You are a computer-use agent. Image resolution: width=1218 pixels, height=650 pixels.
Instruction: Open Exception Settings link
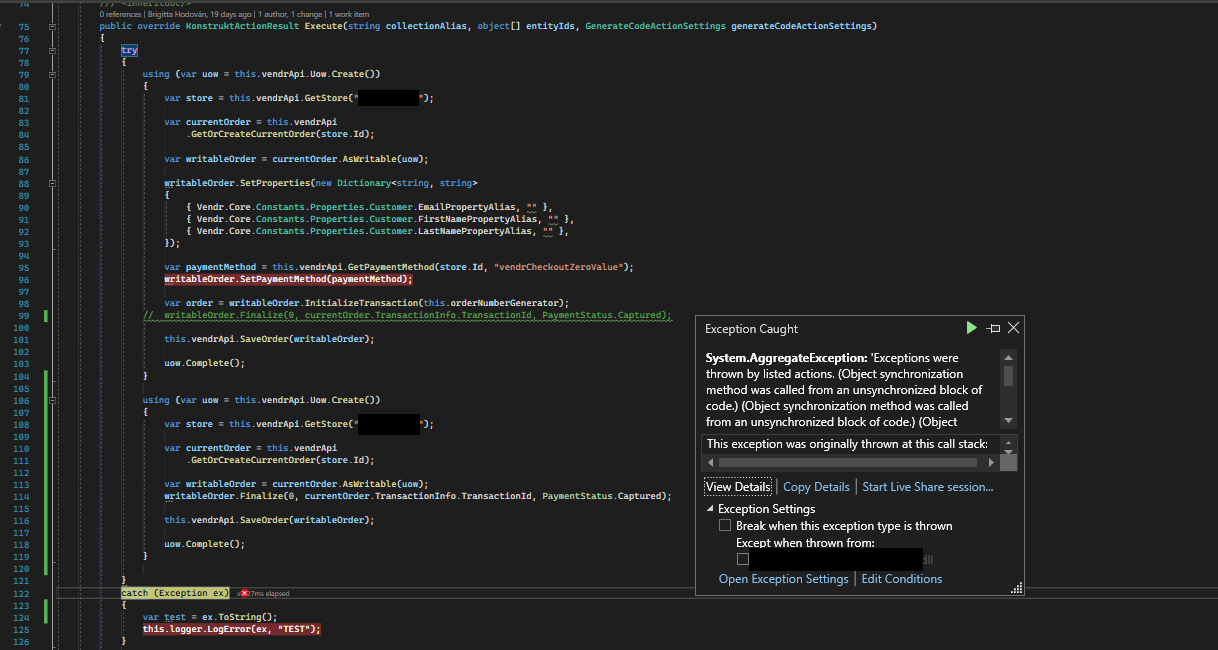pyautogui.click(x=784, y=579)
